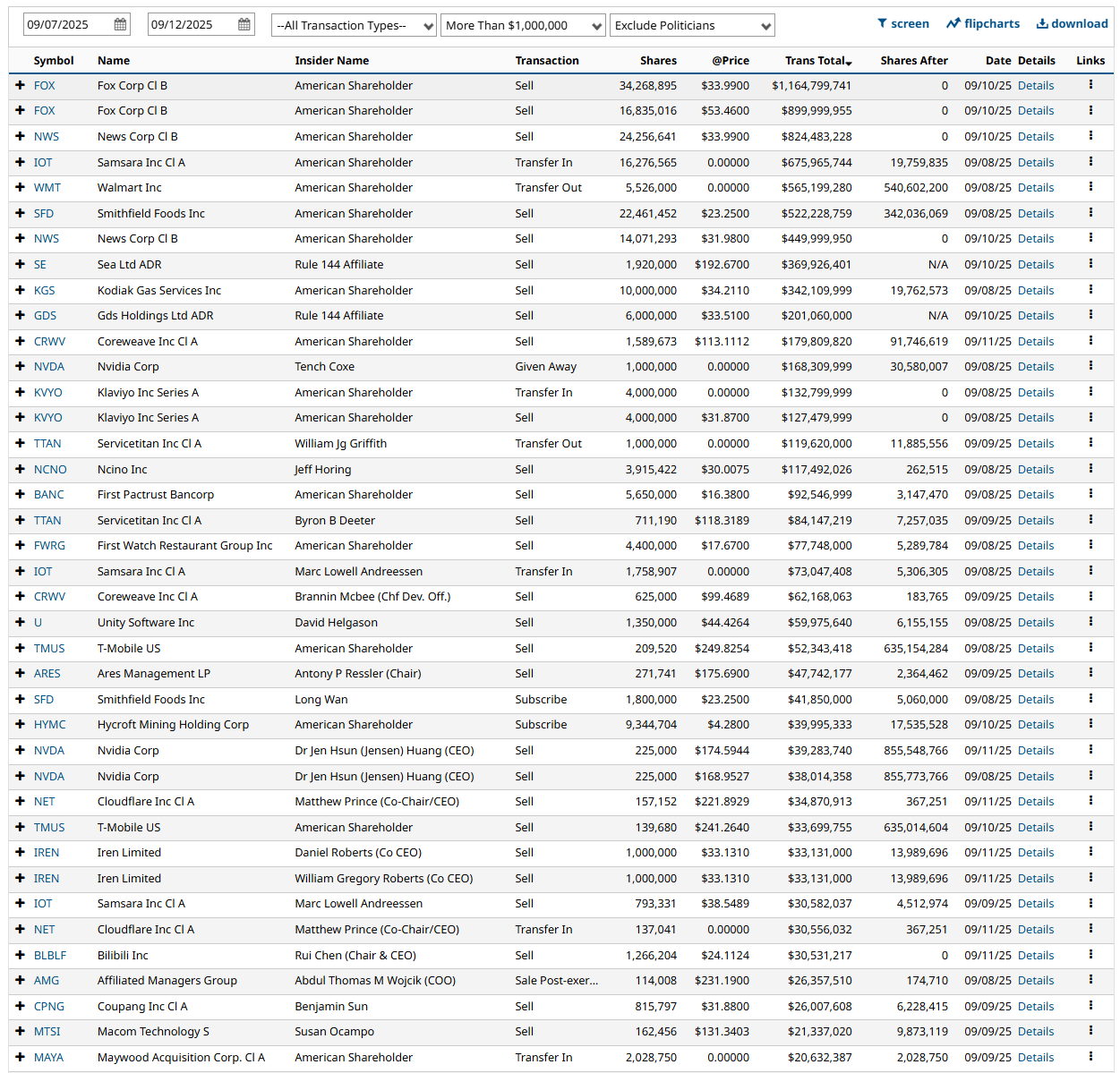Expand the GDS Holdings row
This screenshot has width=1120, height=1073.
point(20,315)
